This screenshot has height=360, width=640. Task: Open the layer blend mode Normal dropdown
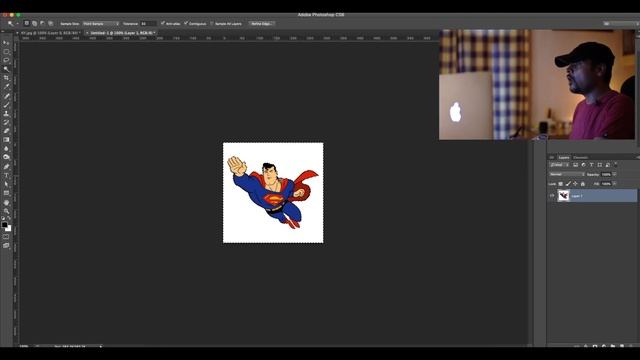[x=567, y=174]
